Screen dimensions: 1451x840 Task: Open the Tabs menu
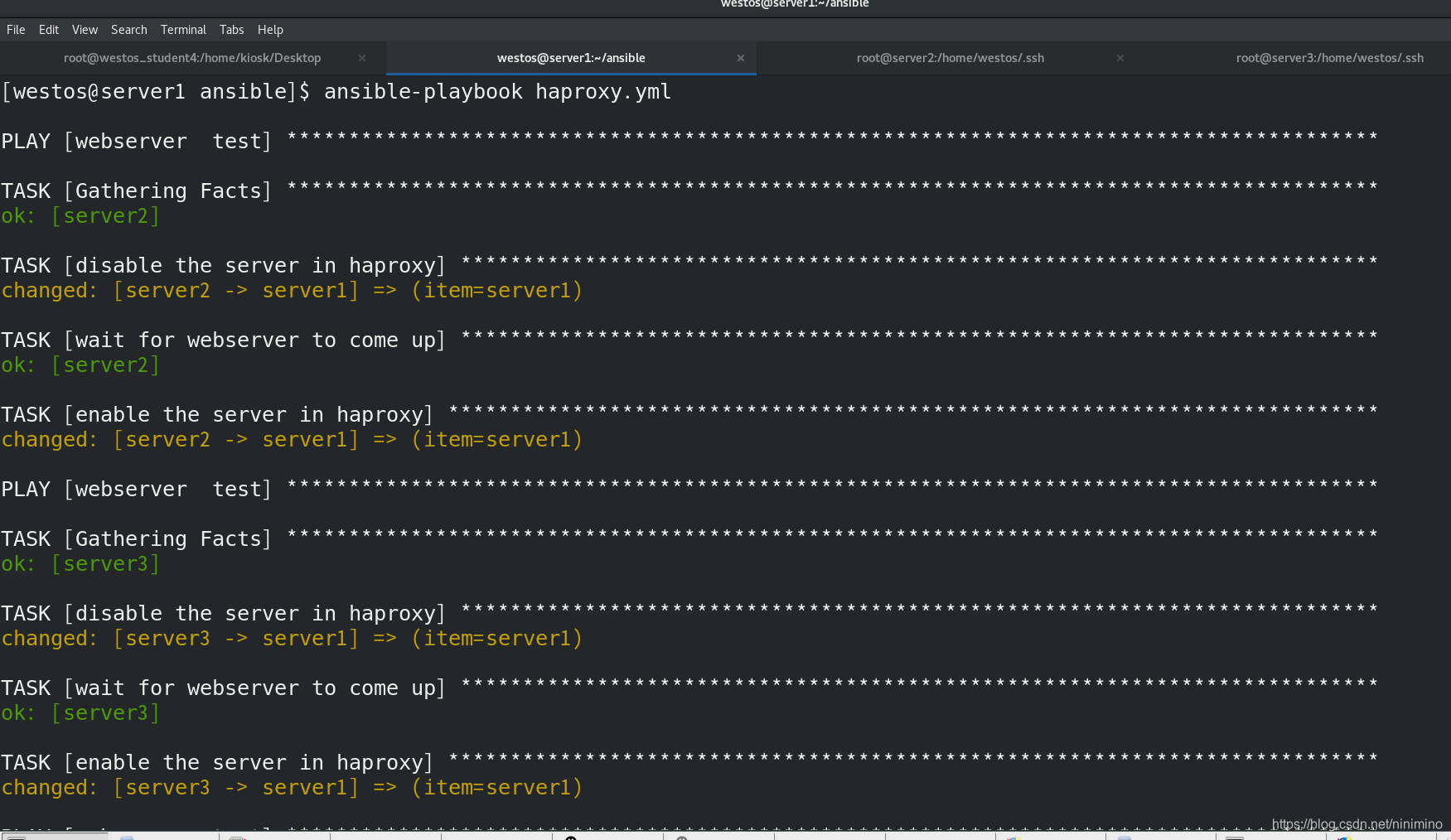coord(231,30)
